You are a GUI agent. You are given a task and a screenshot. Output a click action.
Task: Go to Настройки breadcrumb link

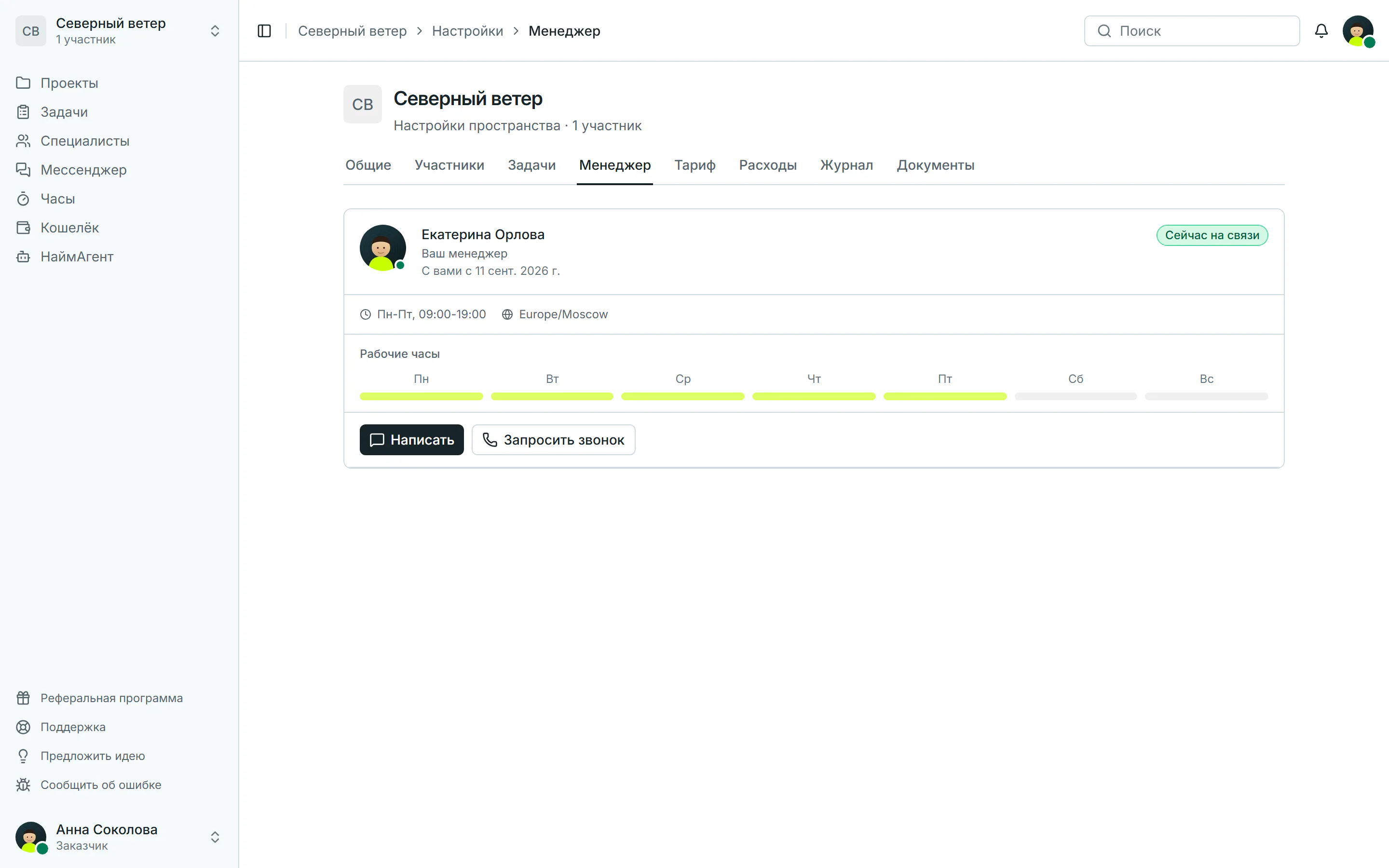pos(467,31)
